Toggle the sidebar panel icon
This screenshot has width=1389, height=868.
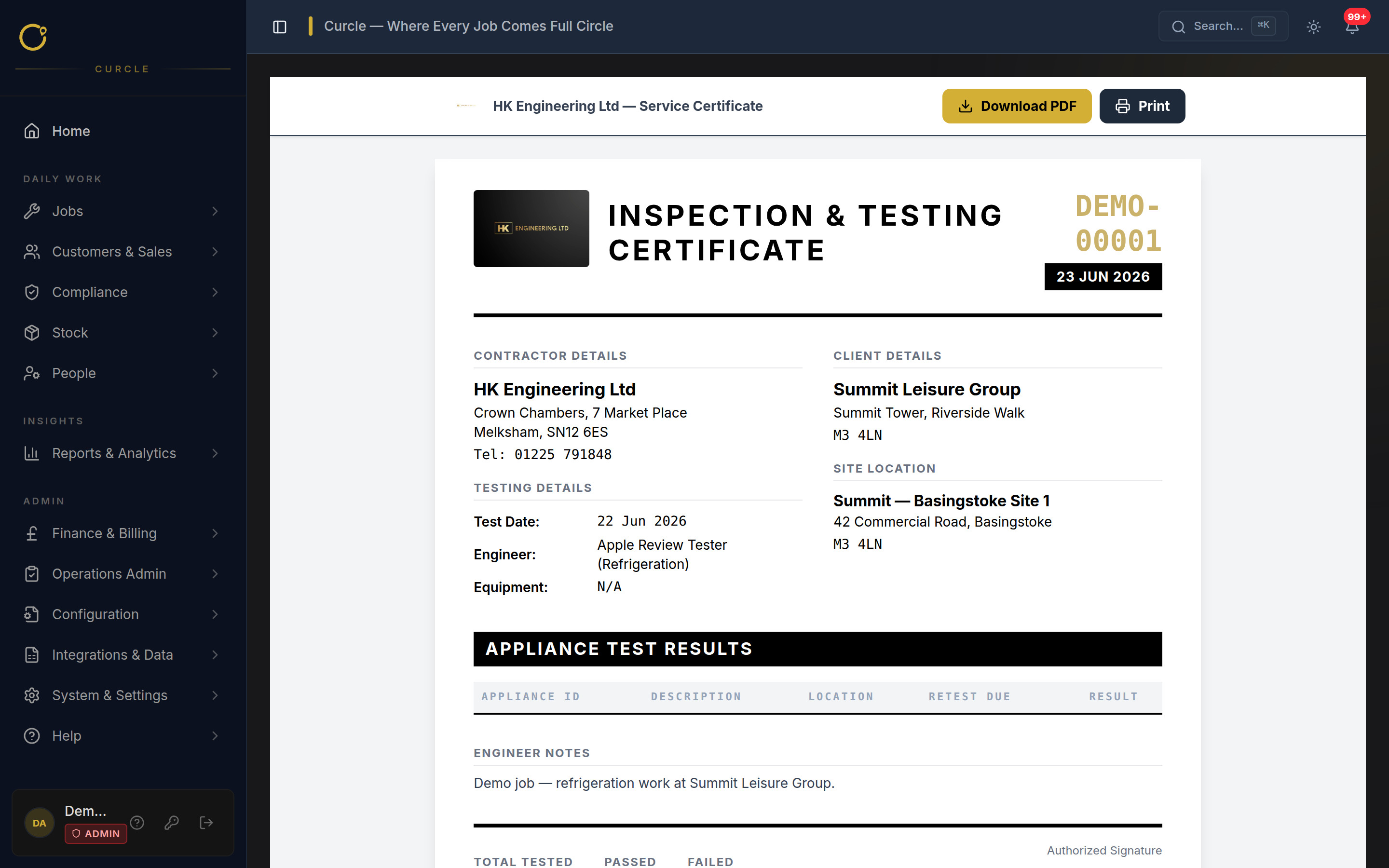pos(280,27)
